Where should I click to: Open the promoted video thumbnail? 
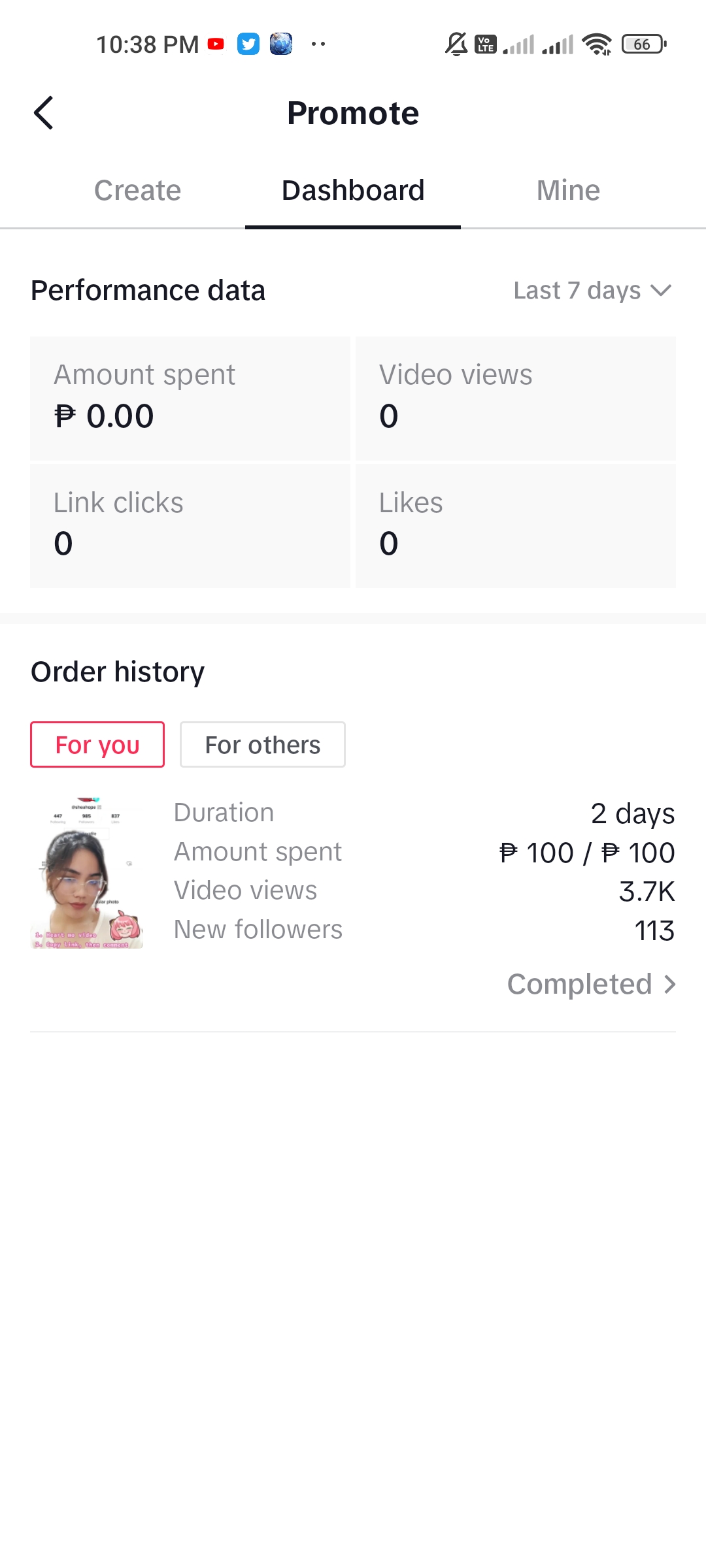pos(87,873)
